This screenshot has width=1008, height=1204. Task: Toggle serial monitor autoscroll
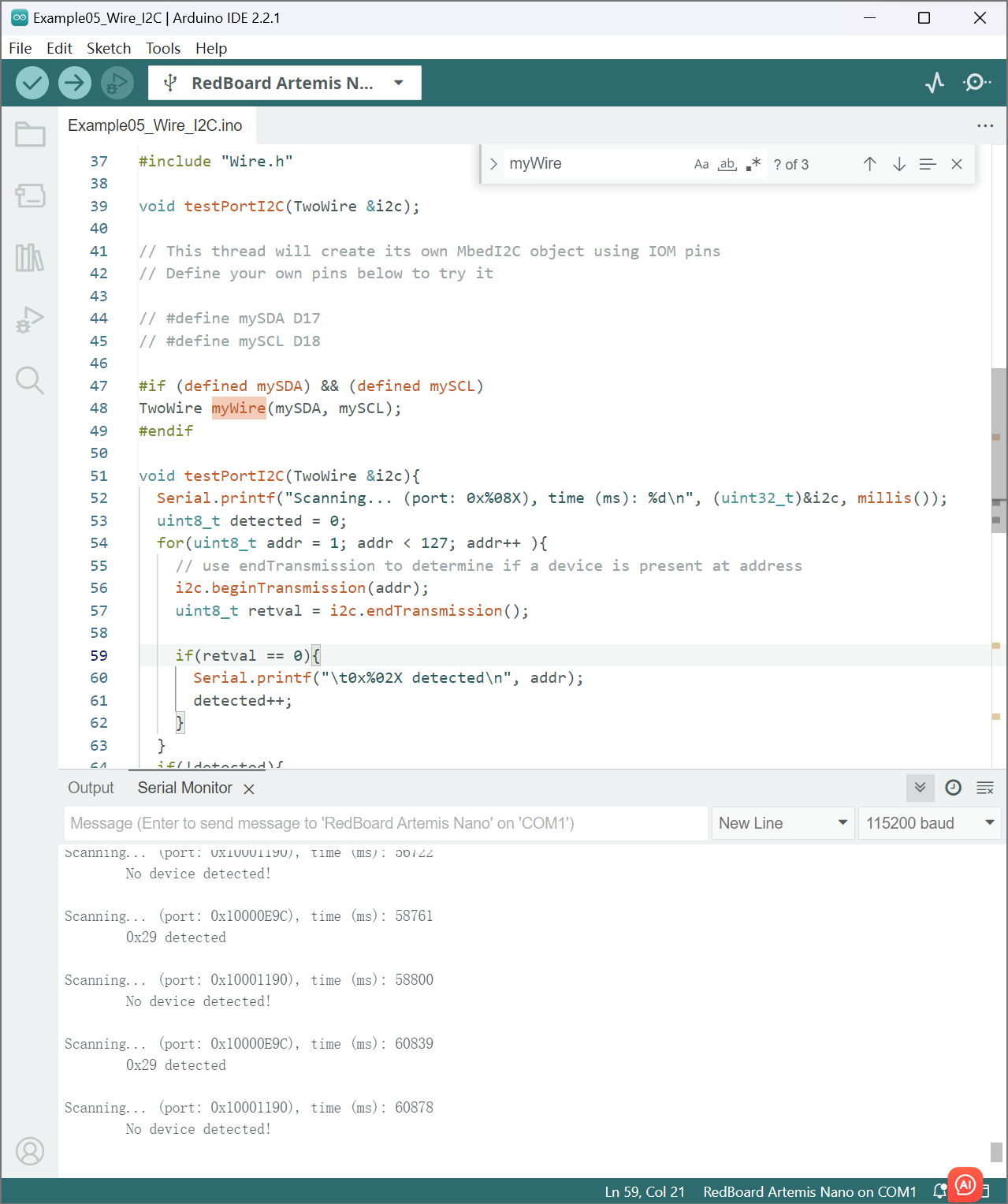click(920, 788)
